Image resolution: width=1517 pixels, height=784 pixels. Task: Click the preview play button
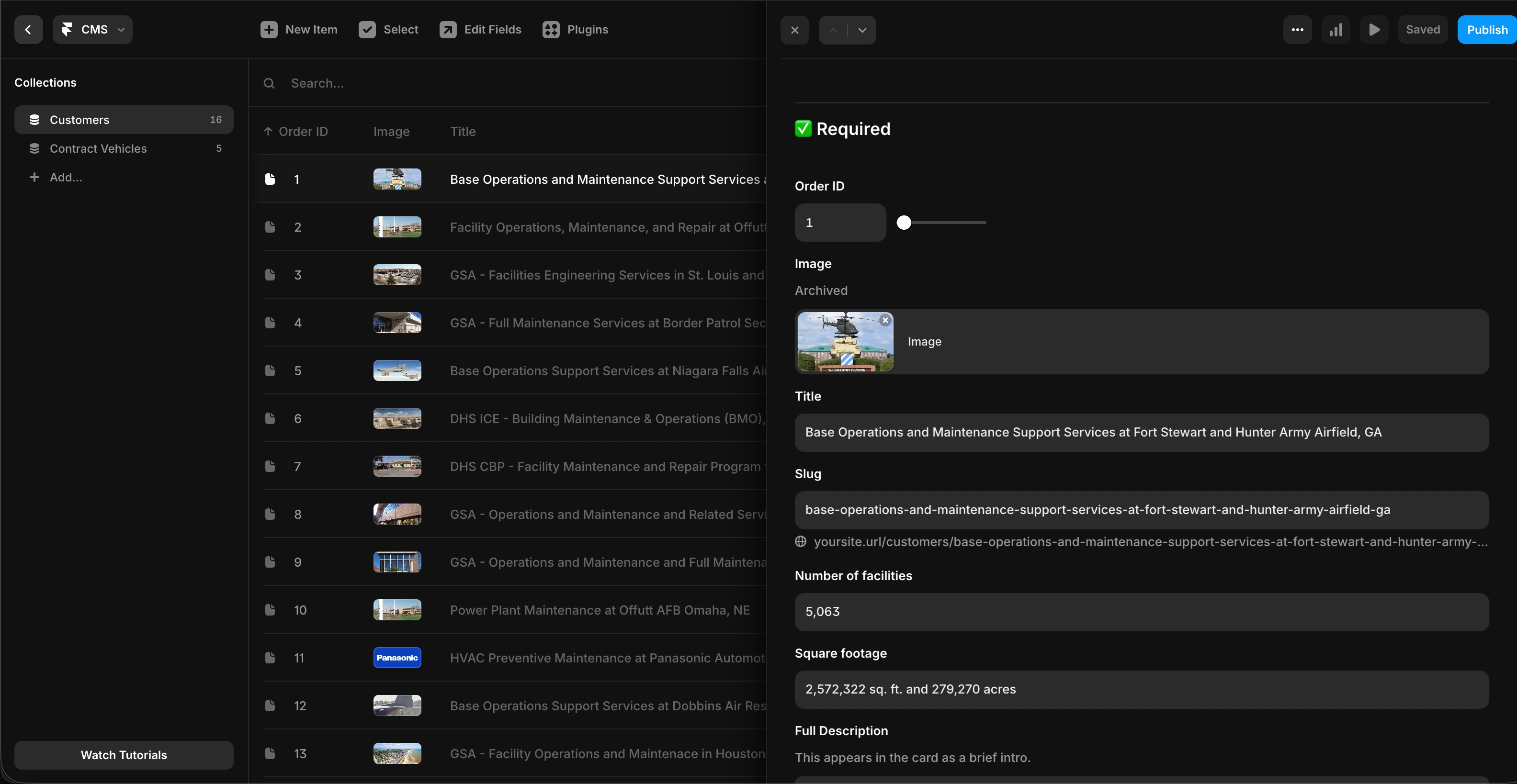coord(1374,29)
